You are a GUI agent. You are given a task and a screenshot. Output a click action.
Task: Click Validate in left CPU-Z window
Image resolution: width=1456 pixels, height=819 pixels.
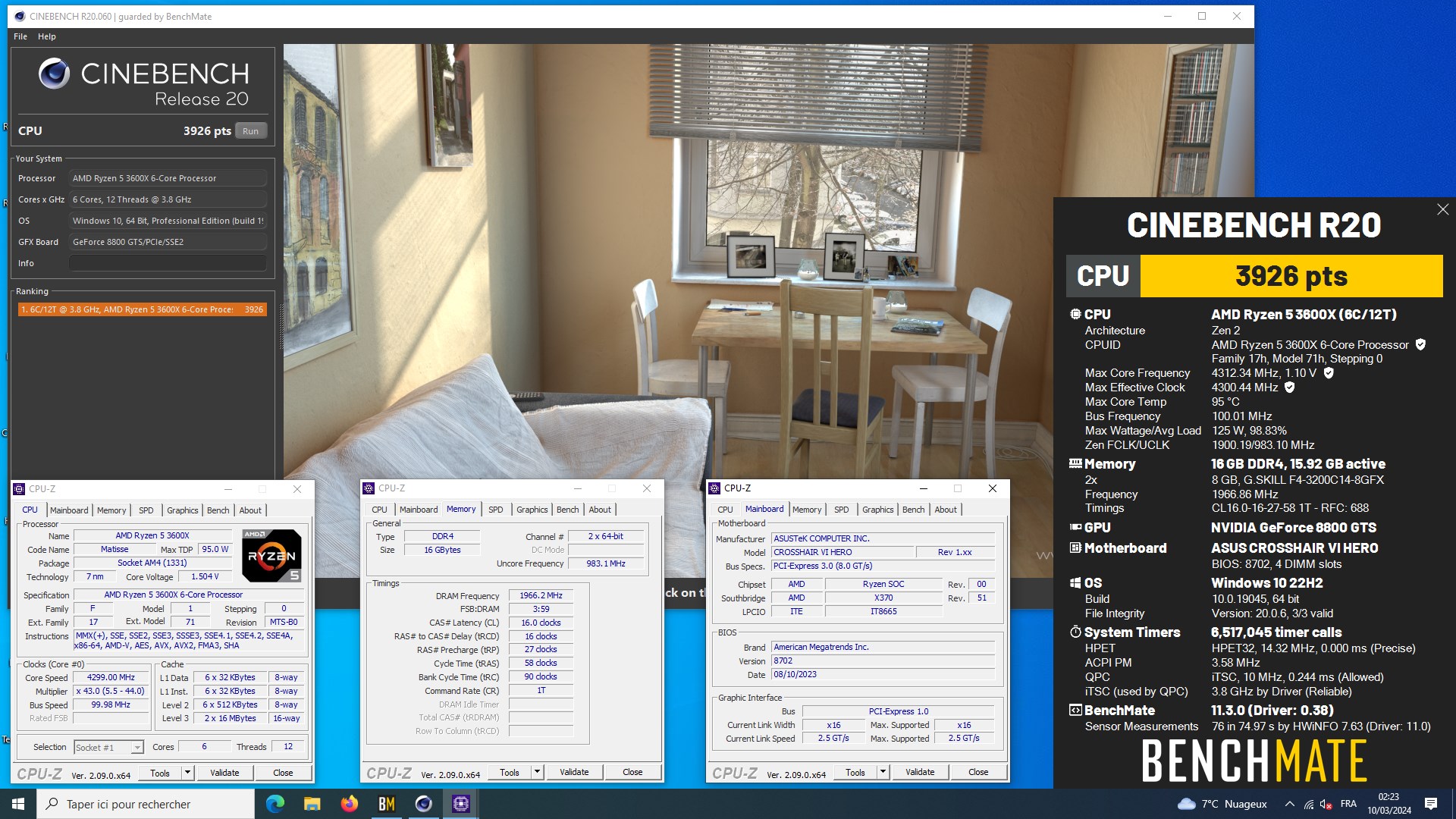(x=224, y=773)
